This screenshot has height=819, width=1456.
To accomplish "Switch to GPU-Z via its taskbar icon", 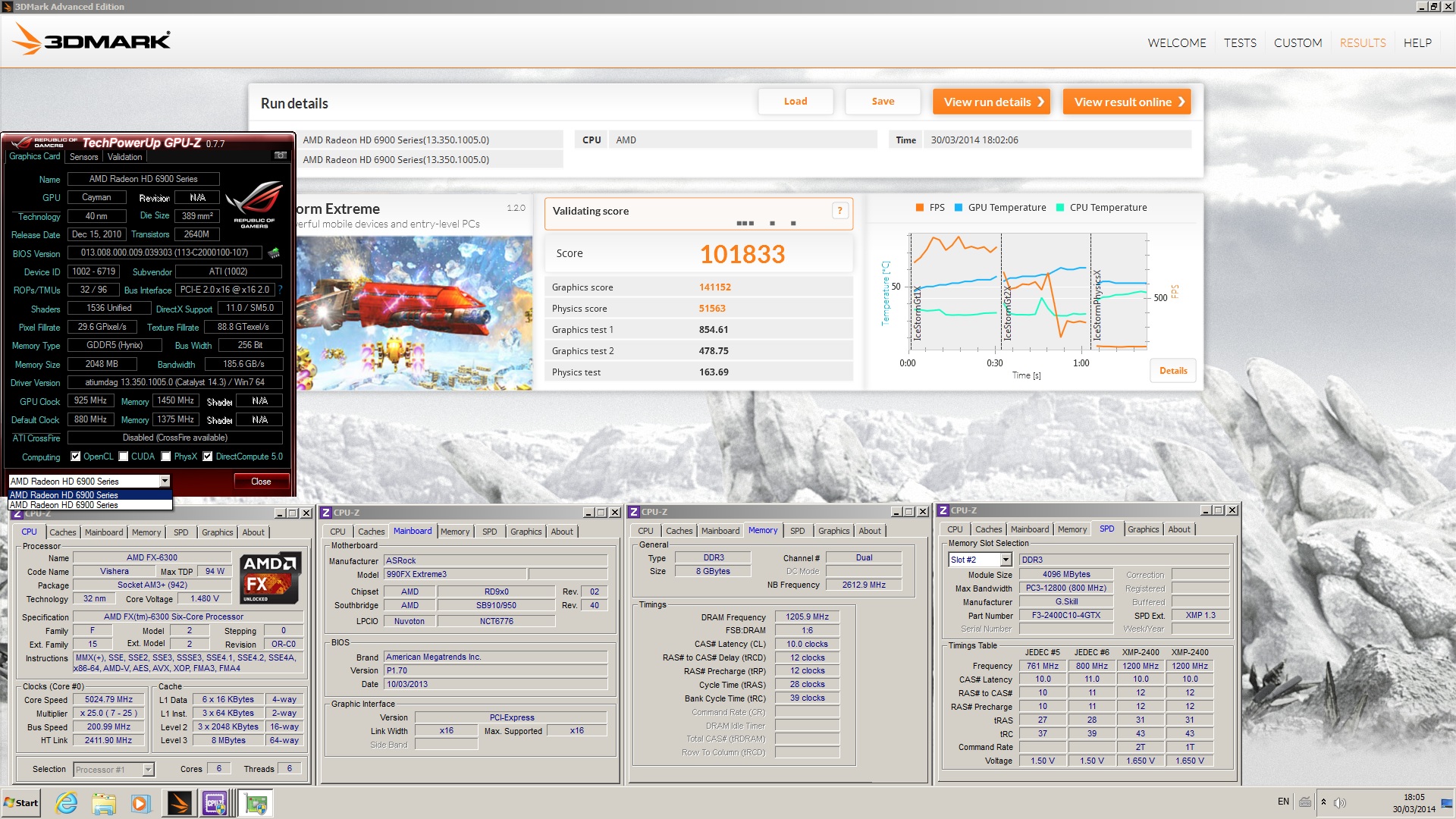I will tap(256, 803).
